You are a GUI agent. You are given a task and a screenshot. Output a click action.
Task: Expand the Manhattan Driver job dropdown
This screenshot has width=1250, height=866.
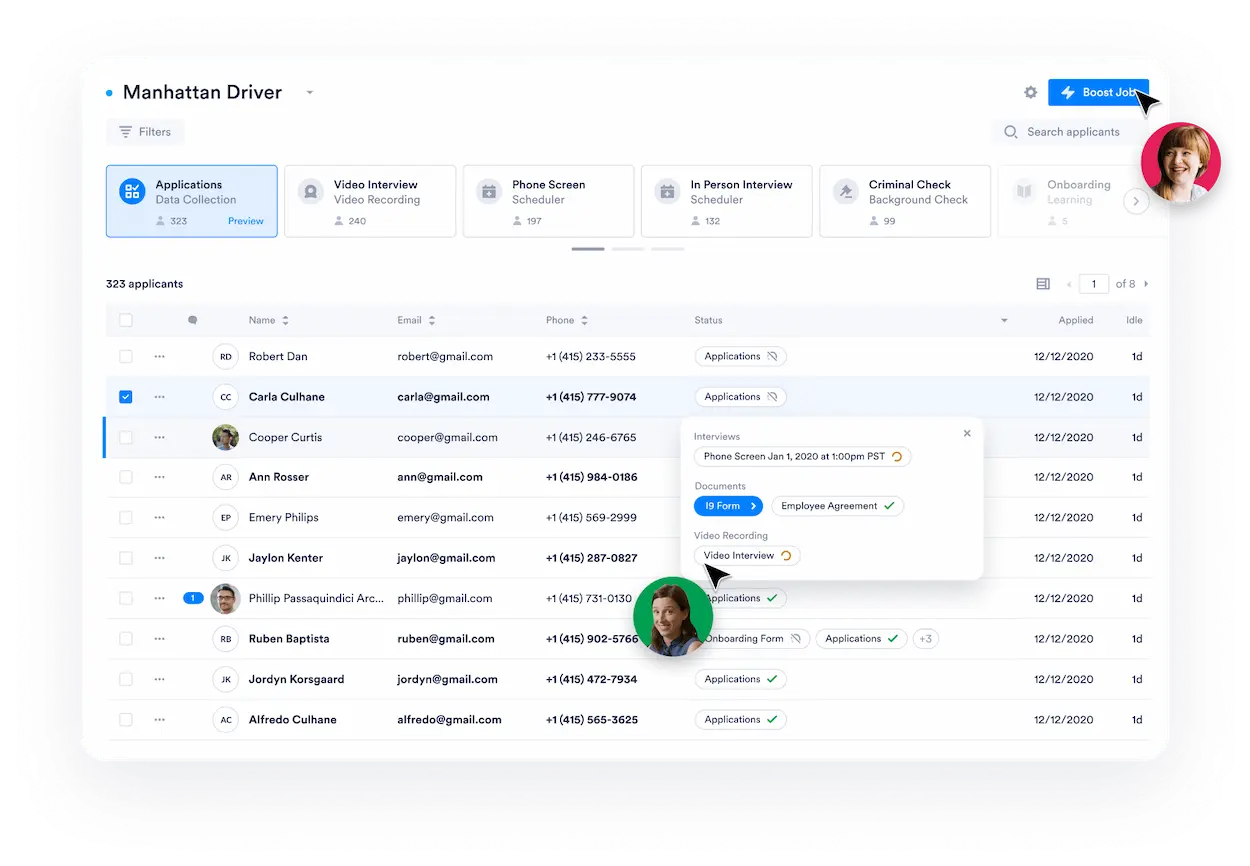pyautogui.click(x=309, y=93)
